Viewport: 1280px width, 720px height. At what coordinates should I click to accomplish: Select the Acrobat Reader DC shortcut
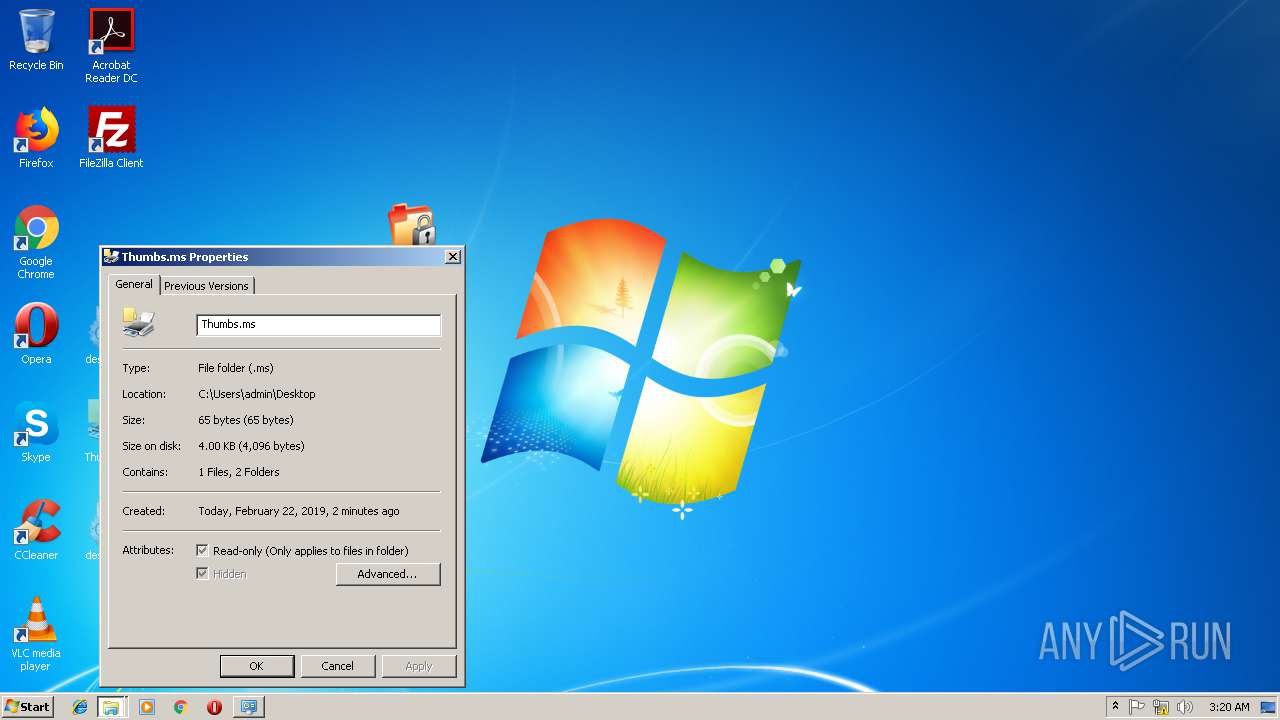coord(111,46)
